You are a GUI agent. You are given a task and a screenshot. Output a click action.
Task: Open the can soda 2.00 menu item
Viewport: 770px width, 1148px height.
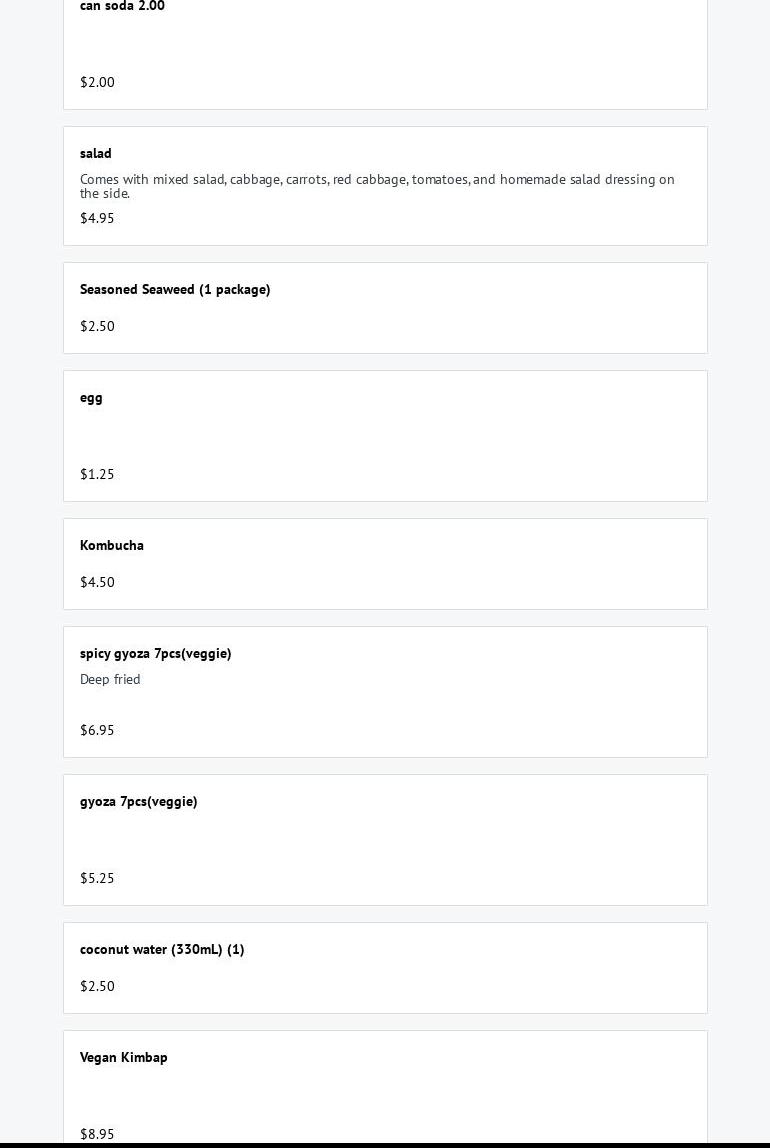point(122,6)
